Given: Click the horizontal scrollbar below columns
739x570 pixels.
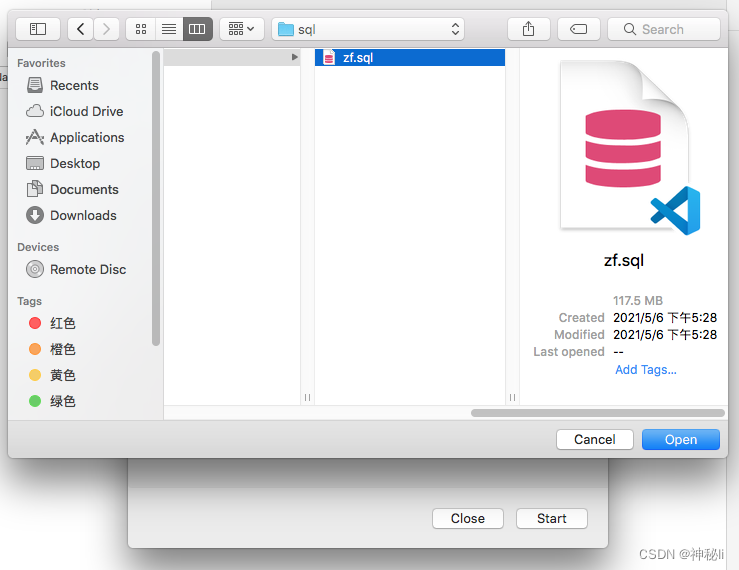Looking at the screenshot, I should click(598, 413).
